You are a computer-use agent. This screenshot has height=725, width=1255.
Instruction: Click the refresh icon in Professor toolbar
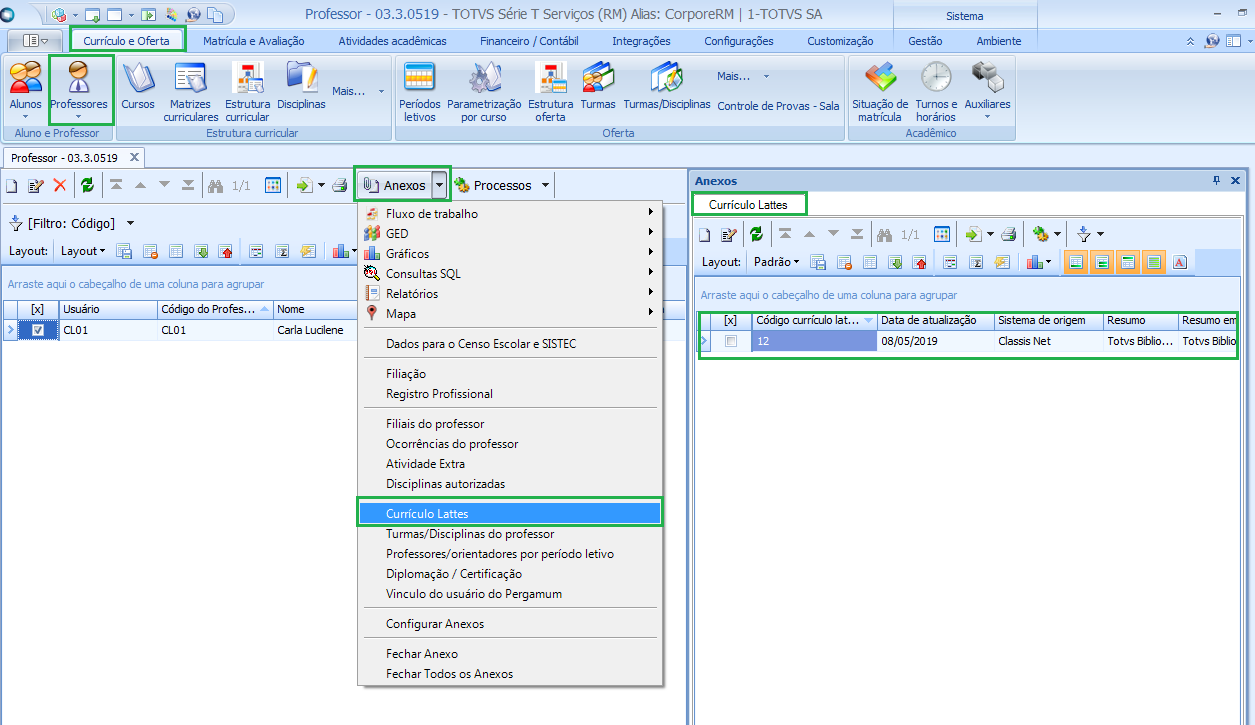[x=88, y=185]
